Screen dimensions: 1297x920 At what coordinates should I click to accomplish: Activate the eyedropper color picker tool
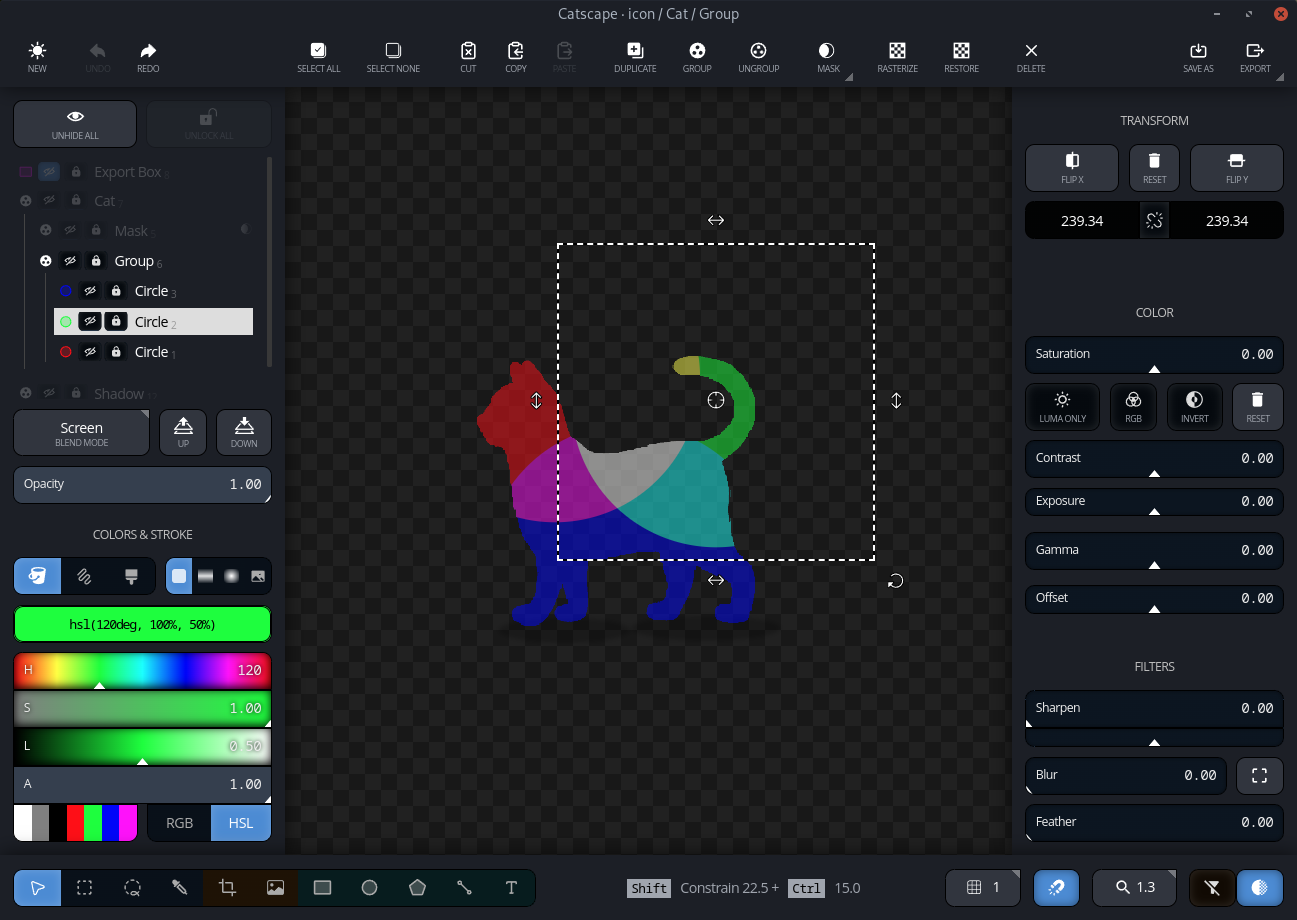(180, 887)
